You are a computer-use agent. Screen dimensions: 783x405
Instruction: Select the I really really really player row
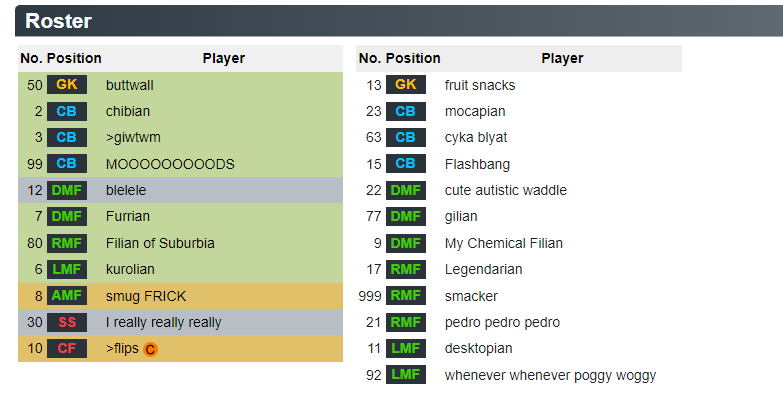coord(180,322)
